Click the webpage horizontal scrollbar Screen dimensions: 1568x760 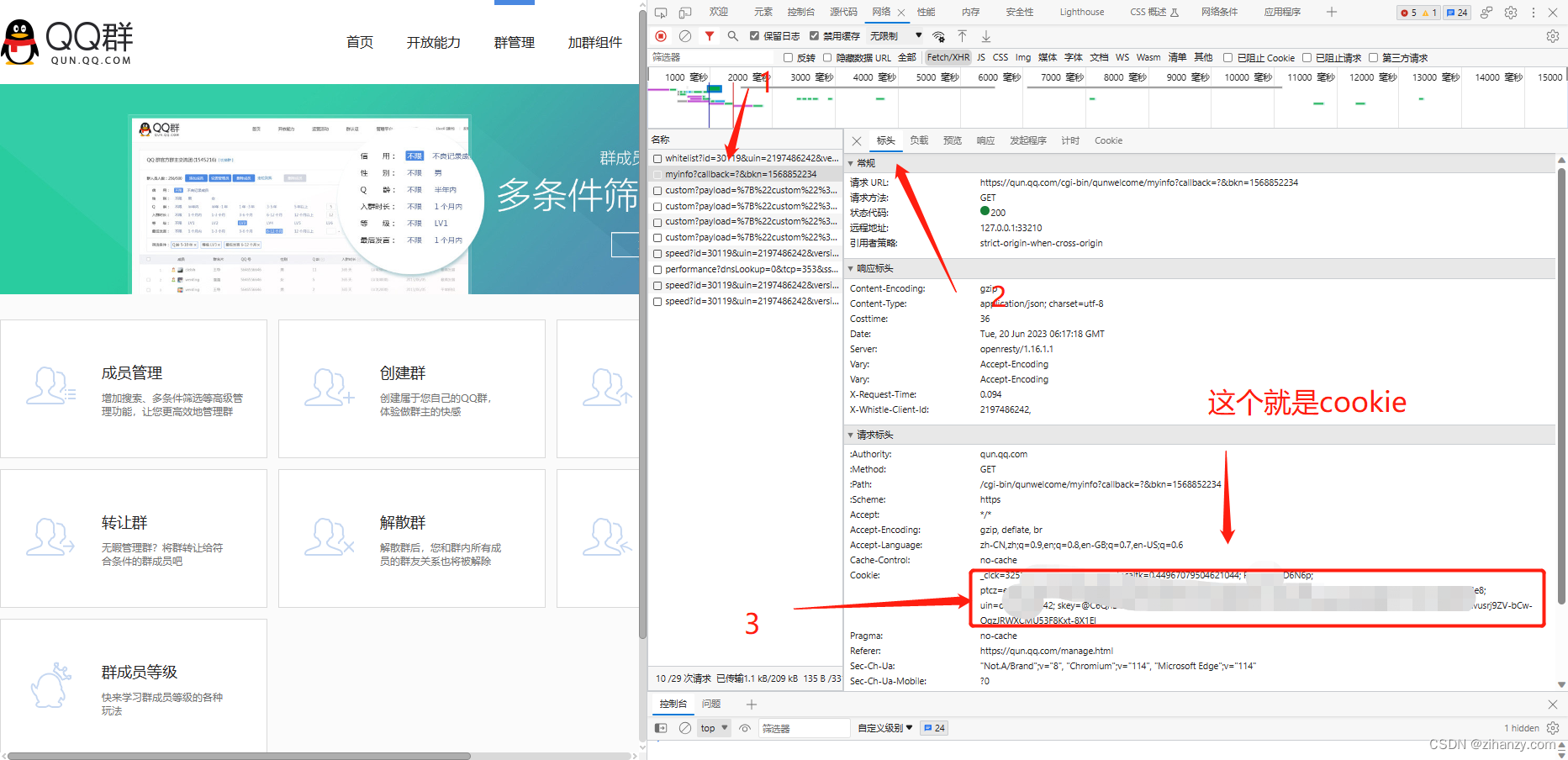click(x=239, y=756)
